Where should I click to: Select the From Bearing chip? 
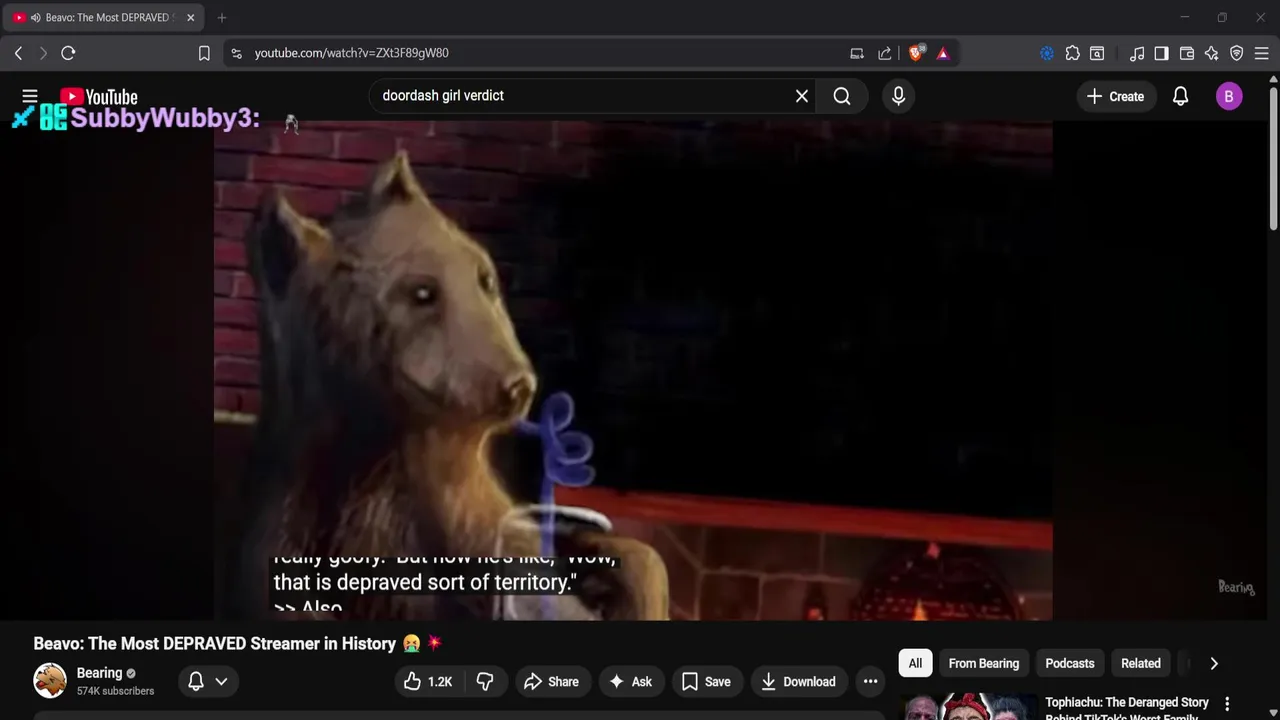(984, 663)
